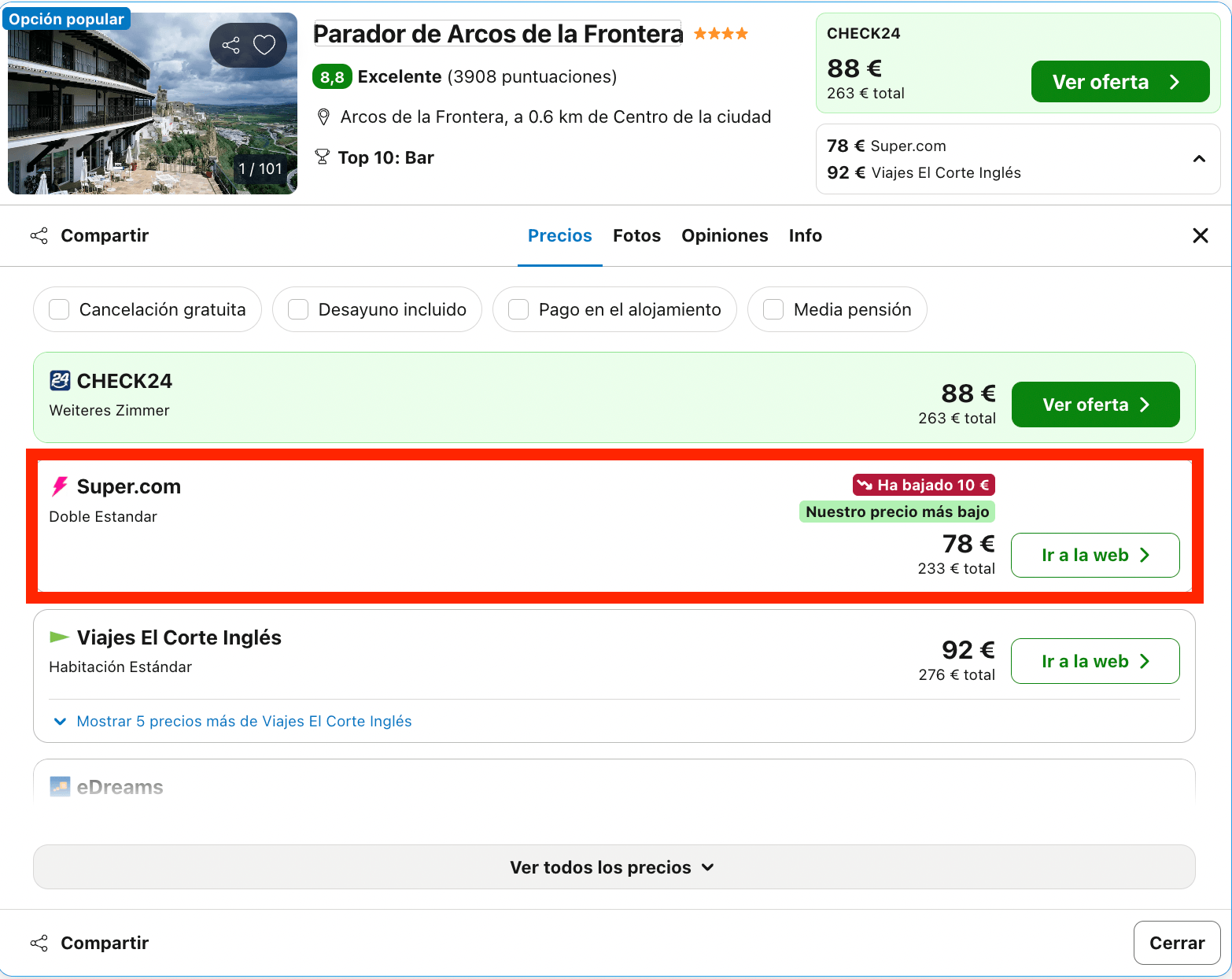
Task: Click Ir a la web for Viajes El Corte Inglés
Action: pyautogui.click(x=1095, y=661)
